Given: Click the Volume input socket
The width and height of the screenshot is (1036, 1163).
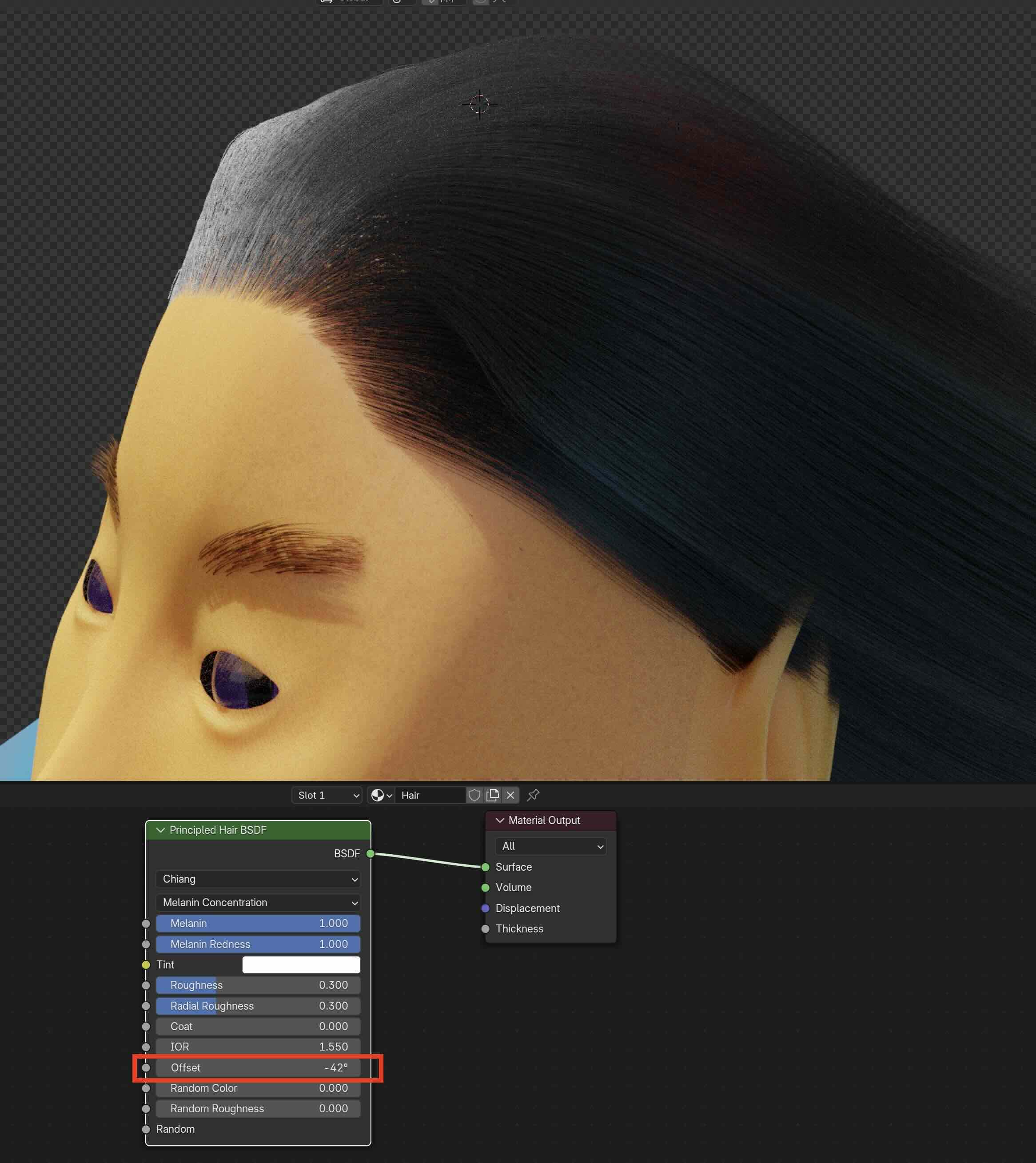Looking at the screenshot, I should pos(485,888).
